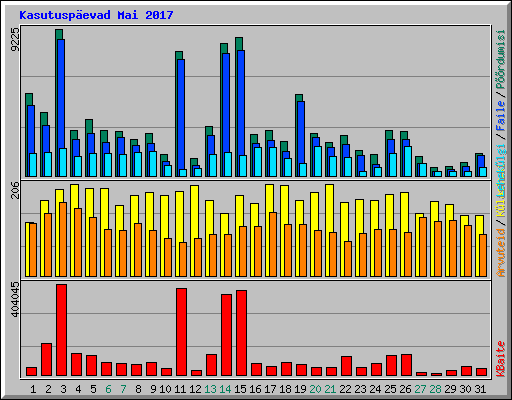
Task: Click the green Pöördumisi legend label
Action: tap(501, 59)
